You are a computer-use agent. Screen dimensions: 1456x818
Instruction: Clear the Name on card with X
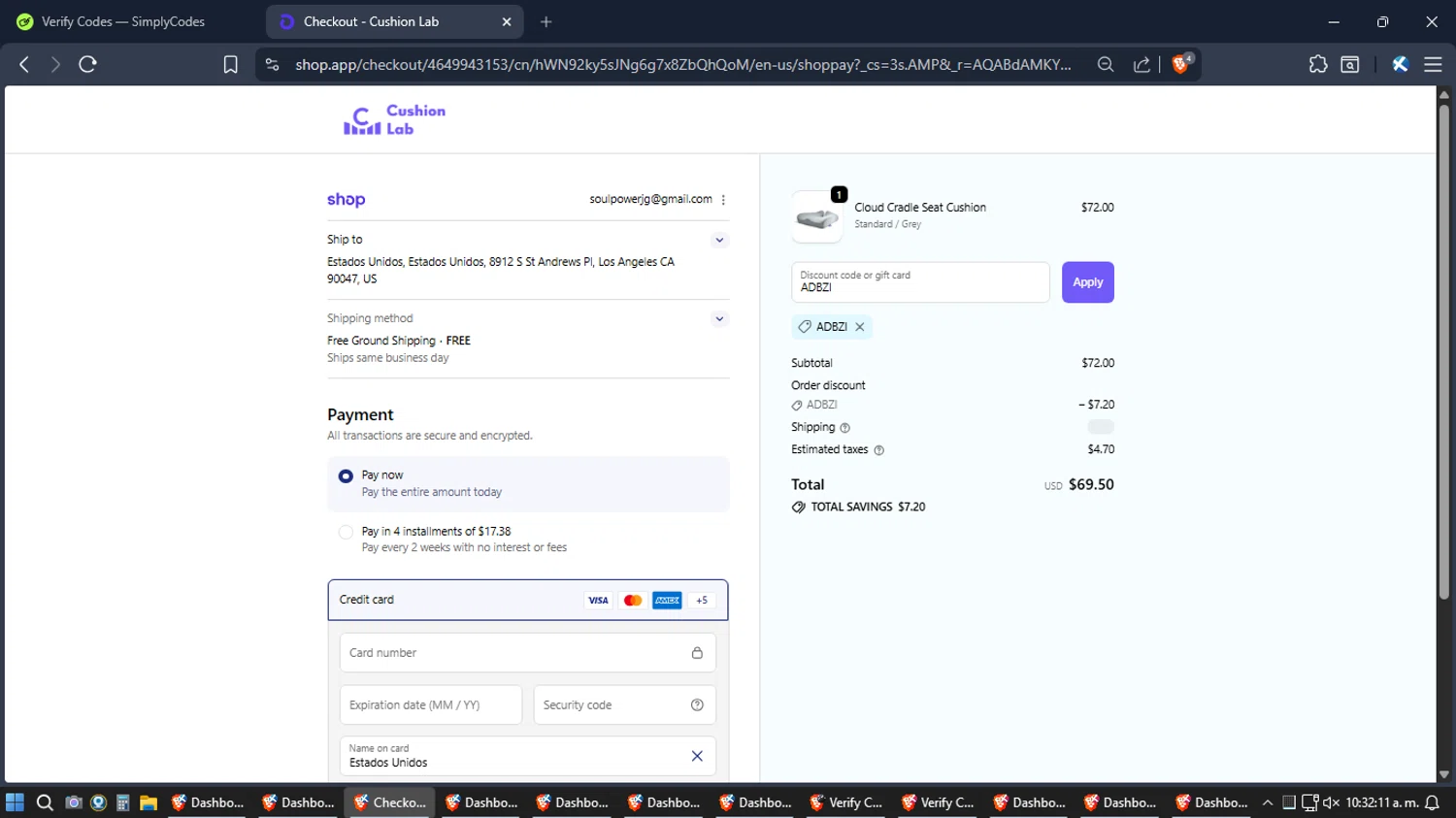click(x=697, y=756)
